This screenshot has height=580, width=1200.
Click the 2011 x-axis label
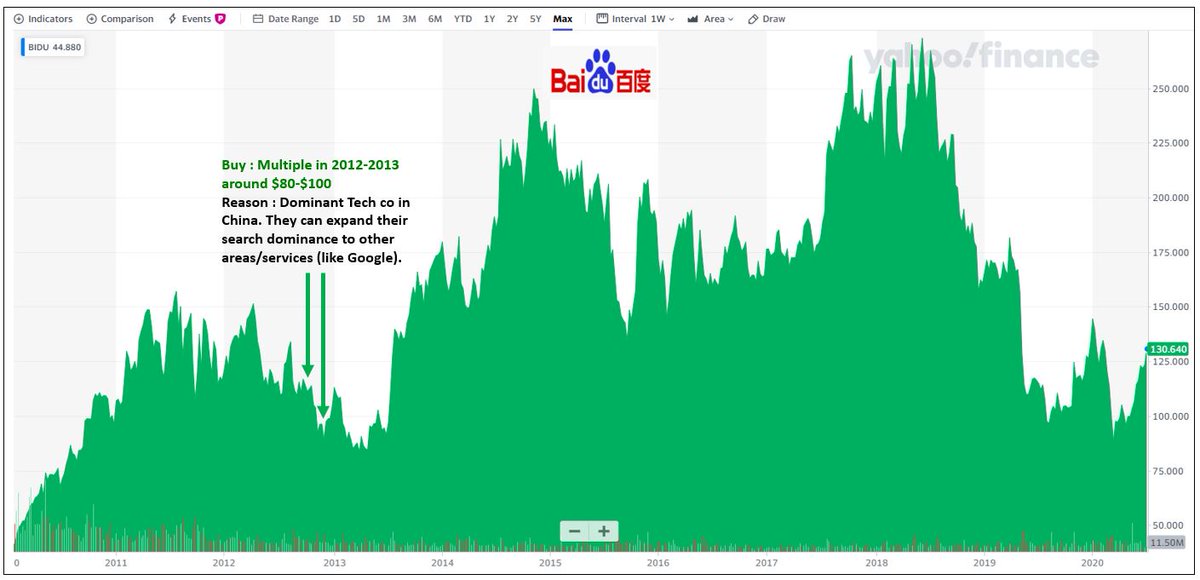point(117,563)
